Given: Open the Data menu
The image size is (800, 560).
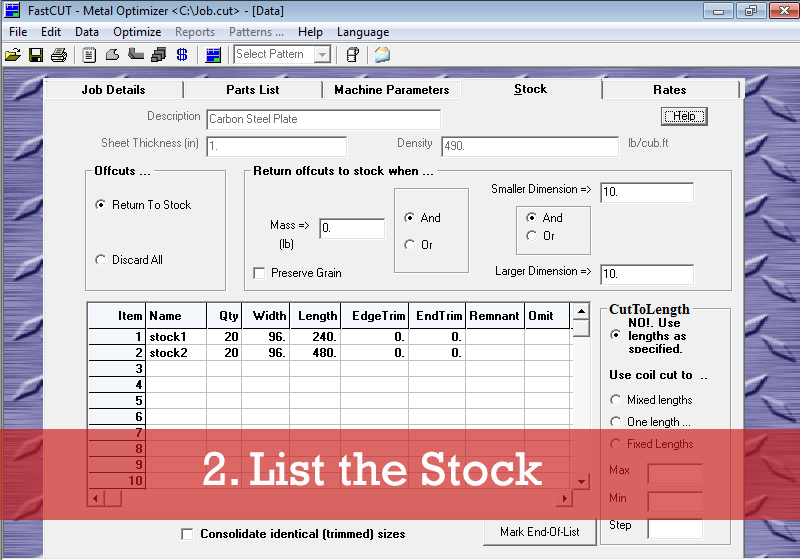Looking at the screenshot, I should (87, 32).
